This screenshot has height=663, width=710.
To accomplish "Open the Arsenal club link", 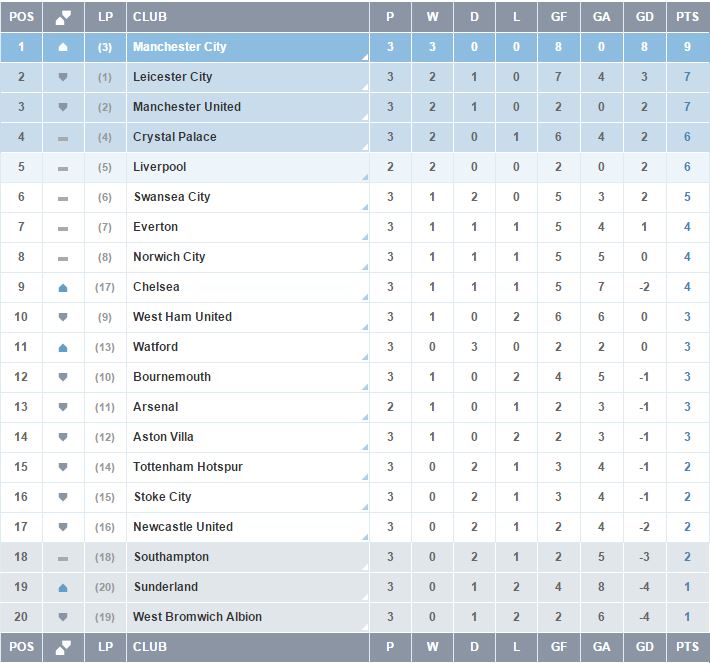I will 156,407.
